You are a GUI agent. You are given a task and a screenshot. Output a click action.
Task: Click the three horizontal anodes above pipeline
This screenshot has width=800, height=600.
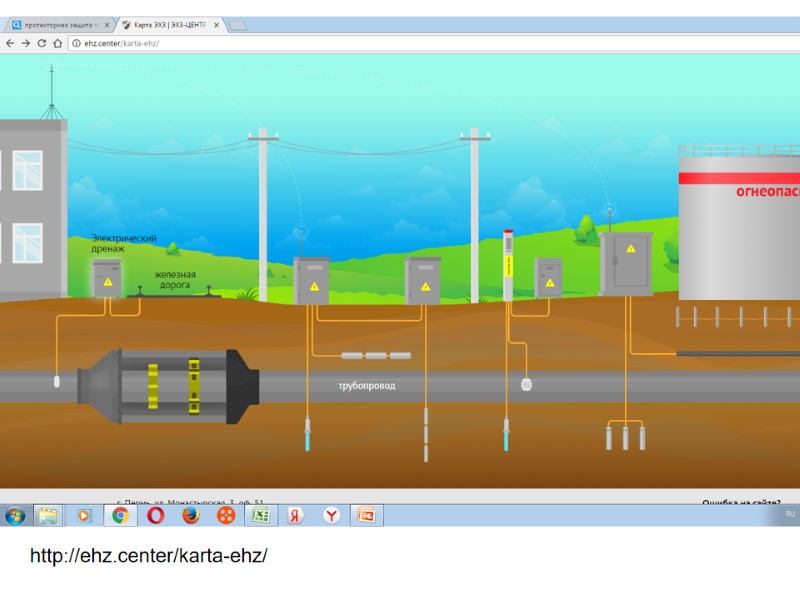376,356
